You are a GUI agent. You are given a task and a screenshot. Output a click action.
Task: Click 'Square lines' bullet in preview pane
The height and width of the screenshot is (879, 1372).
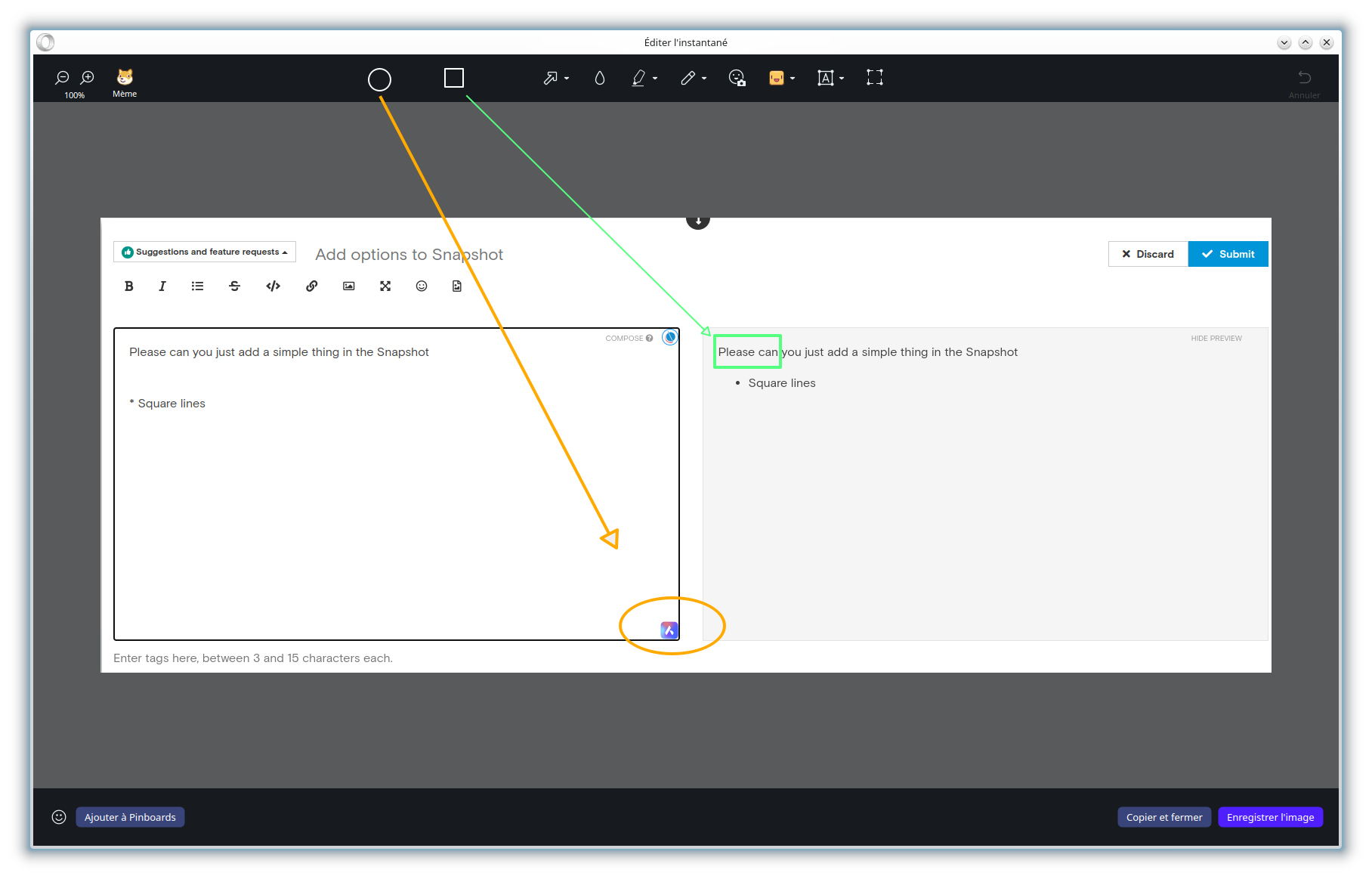coord(782,383)
